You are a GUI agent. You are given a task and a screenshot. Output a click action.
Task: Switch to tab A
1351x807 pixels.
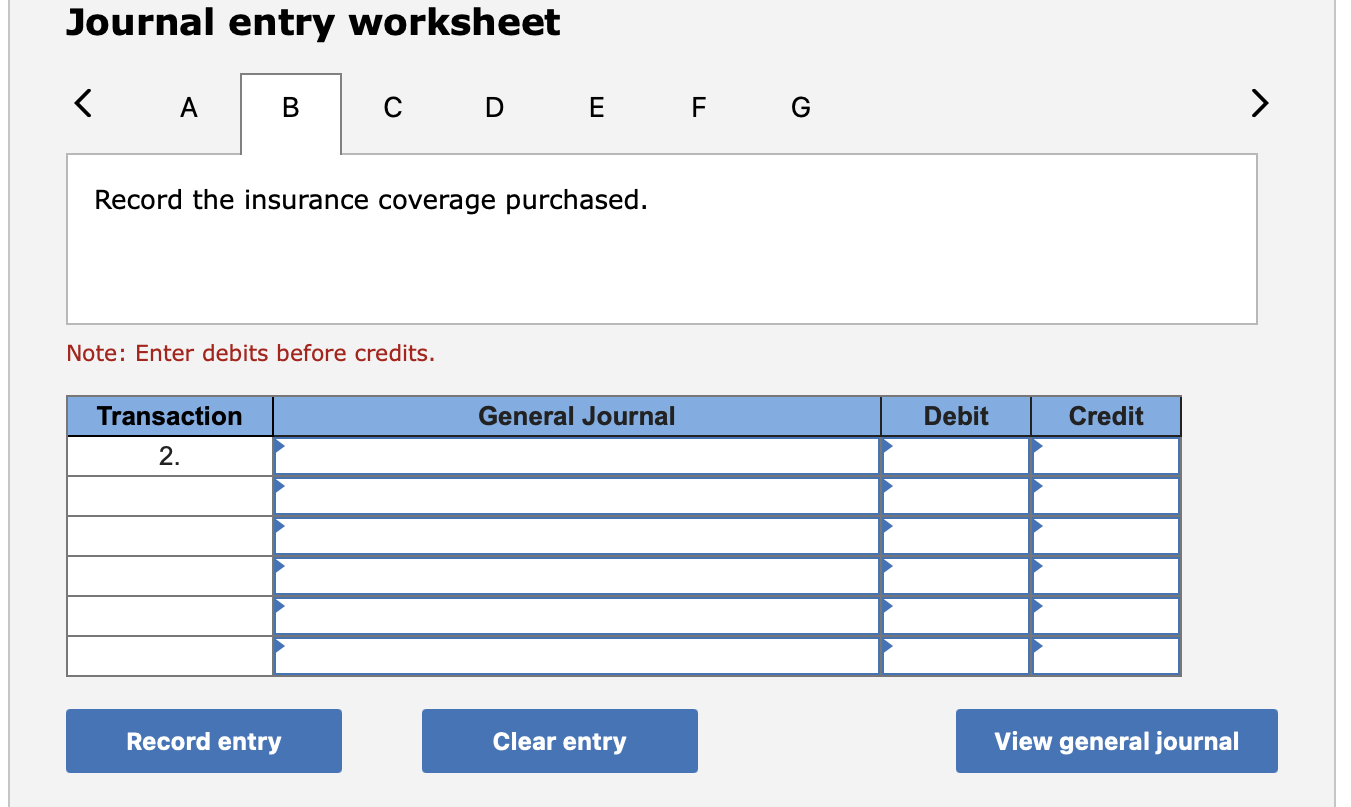coord(188,108)
